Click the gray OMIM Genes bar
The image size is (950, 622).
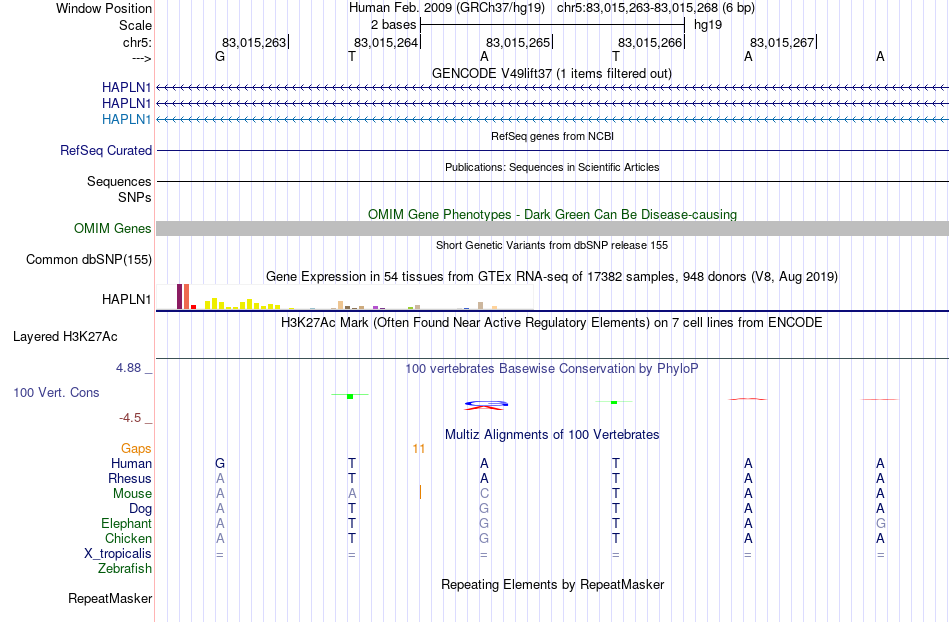[552, 228]
